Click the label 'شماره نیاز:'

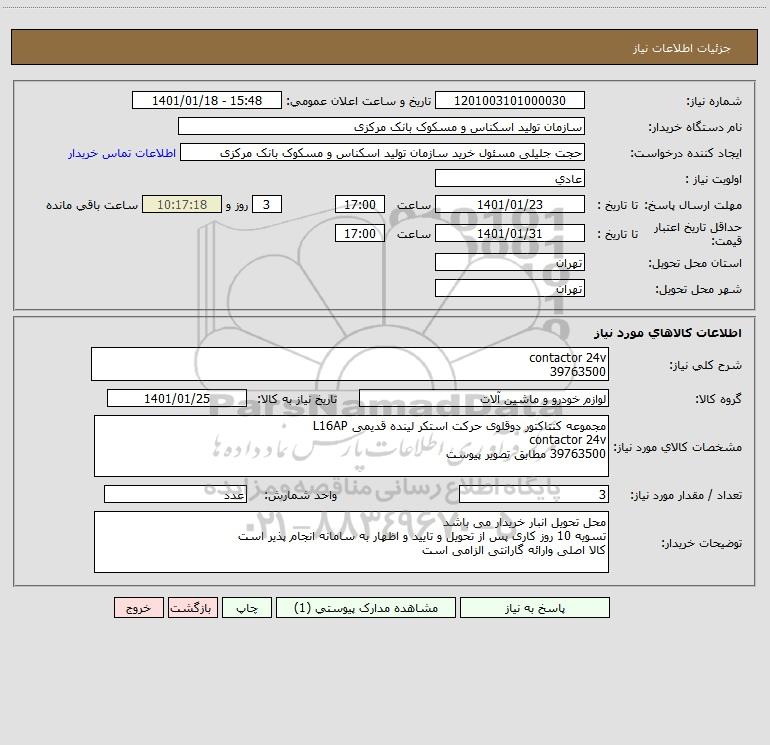pyautogui.click(x=714, y=101)
